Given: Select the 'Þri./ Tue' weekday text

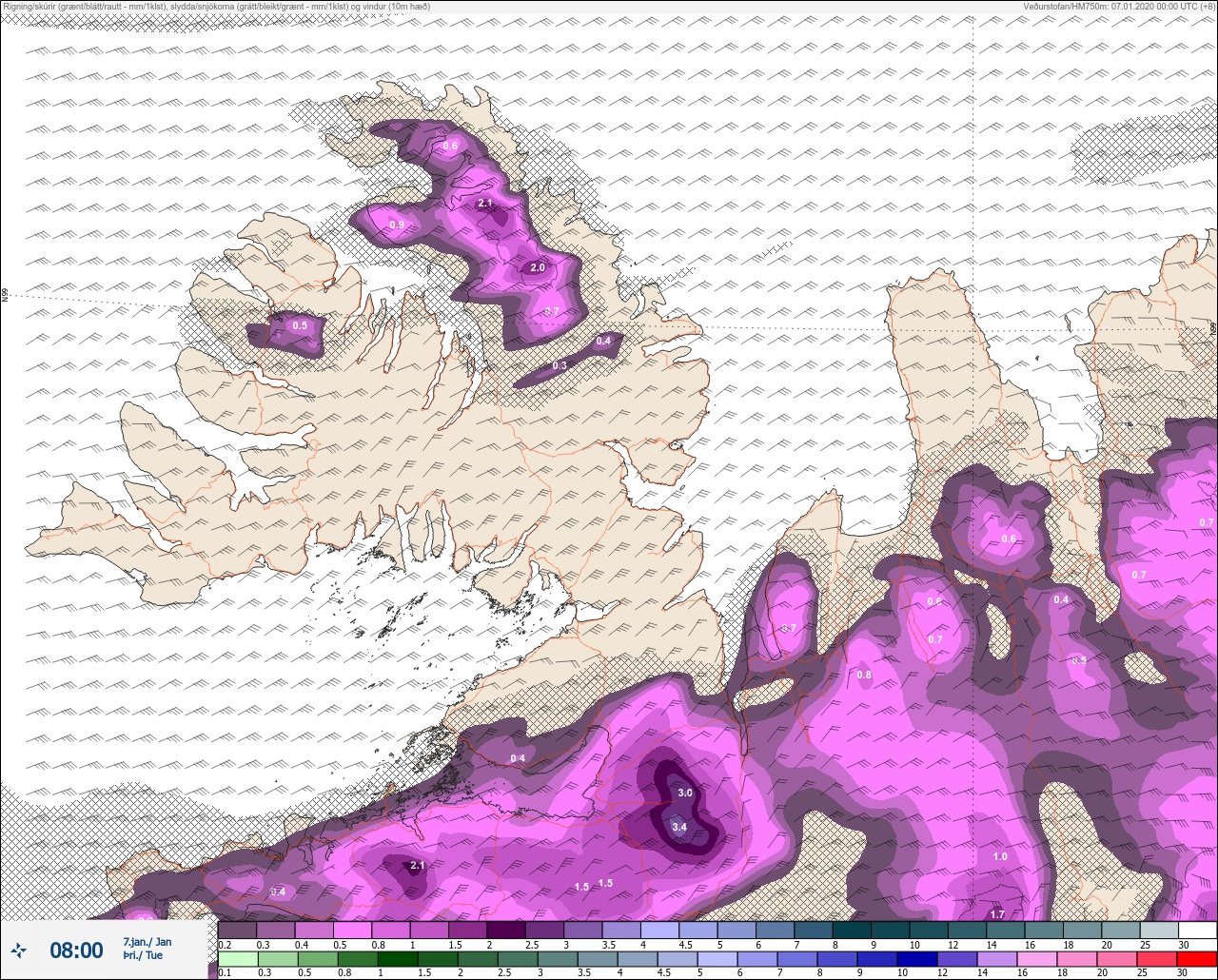Looking at the screenshot, I should point(143,955).
